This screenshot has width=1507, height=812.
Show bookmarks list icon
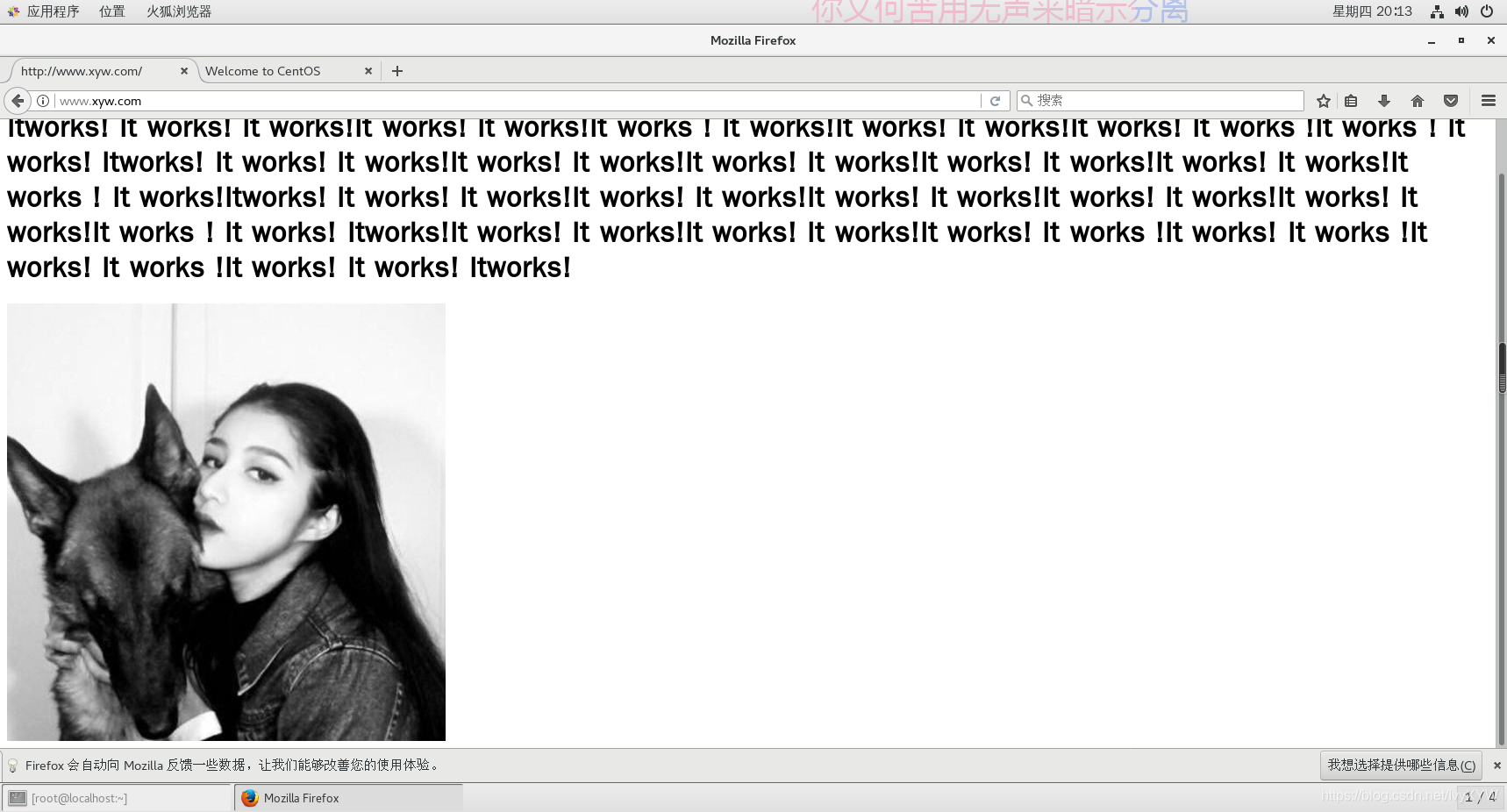[1351, 101]
